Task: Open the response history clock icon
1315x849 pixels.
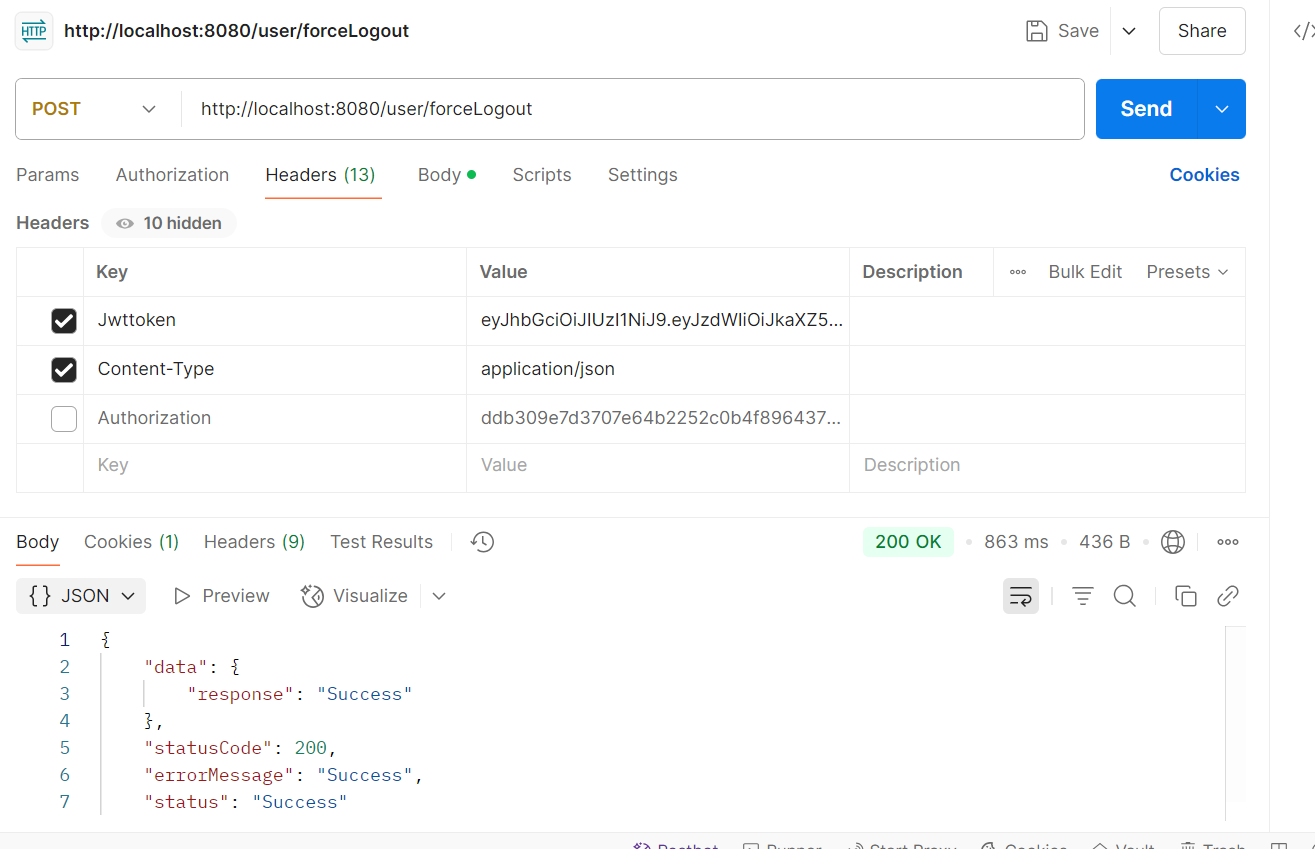Action: [x=483, y=542]
